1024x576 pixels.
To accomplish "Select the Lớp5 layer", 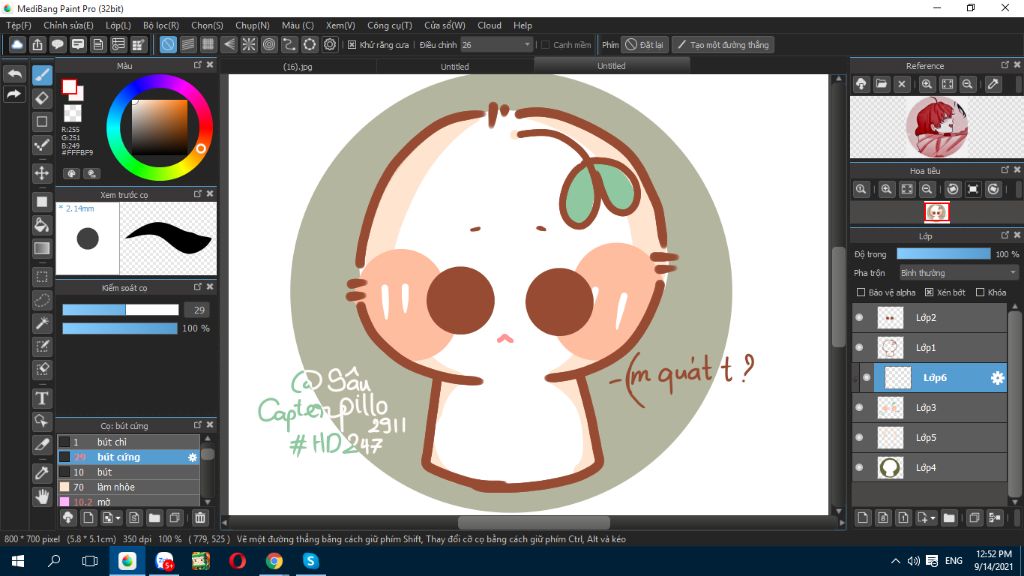I will [930, 438].
